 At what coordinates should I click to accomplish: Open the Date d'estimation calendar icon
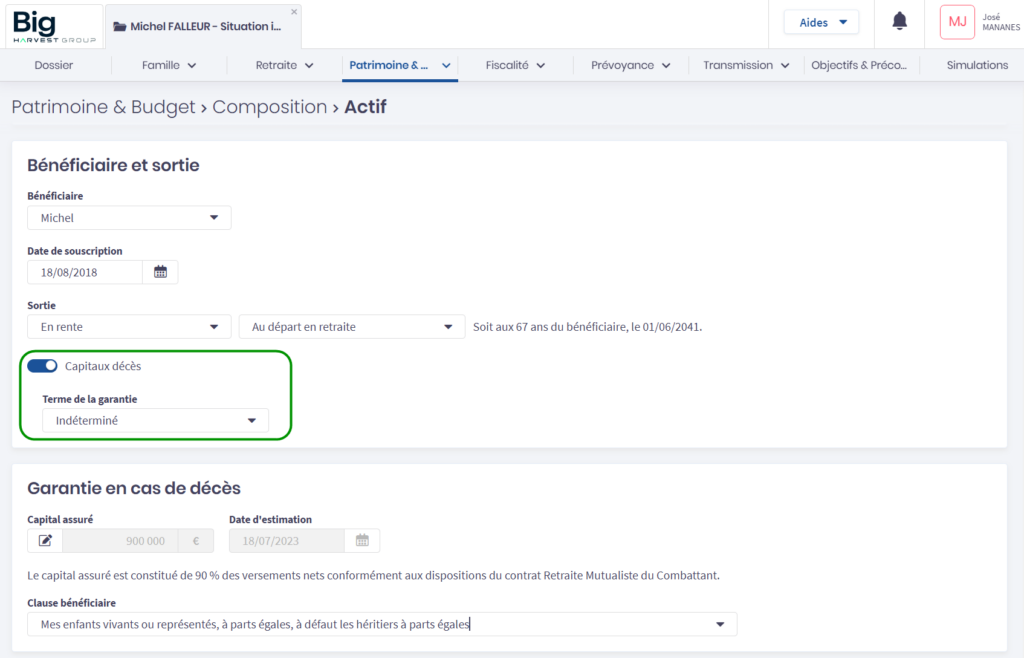pos(362,541)
